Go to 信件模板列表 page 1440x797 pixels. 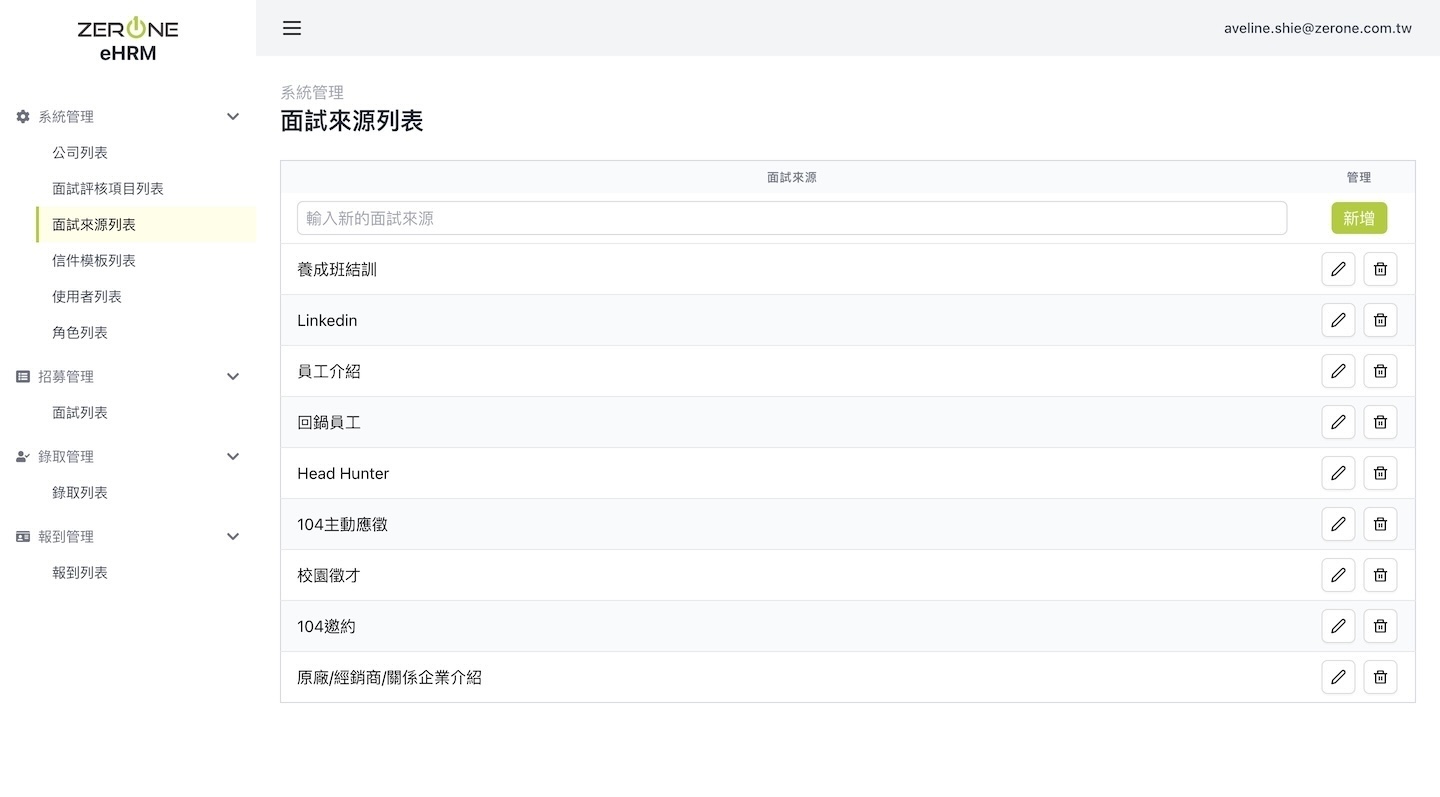point(94,261)
